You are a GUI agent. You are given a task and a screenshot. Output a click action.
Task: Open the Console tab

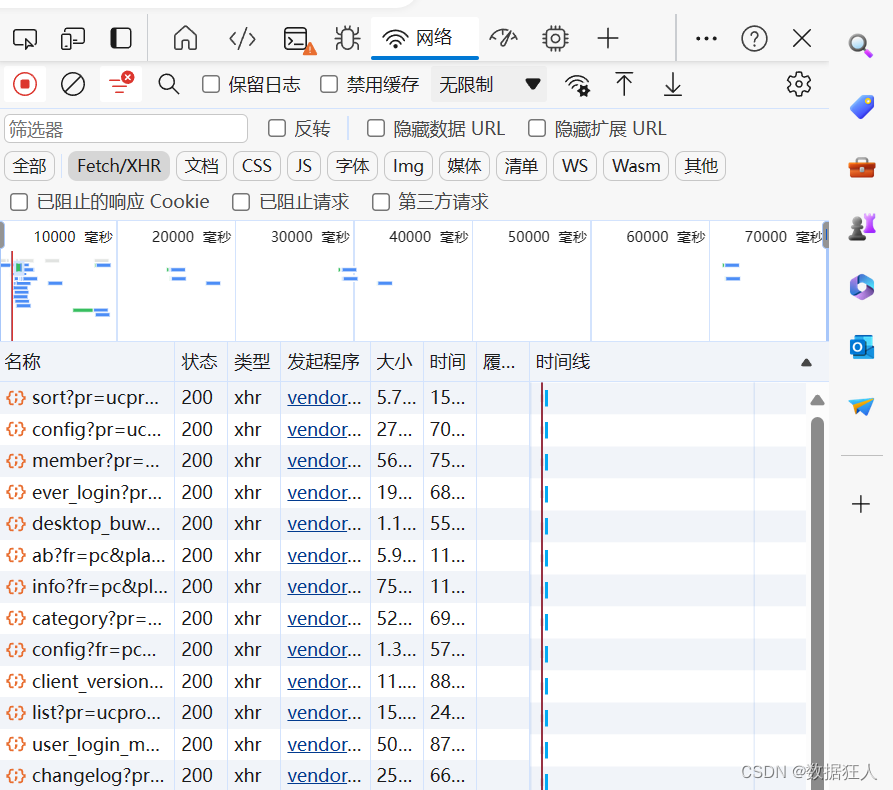(x=299, y=40)
